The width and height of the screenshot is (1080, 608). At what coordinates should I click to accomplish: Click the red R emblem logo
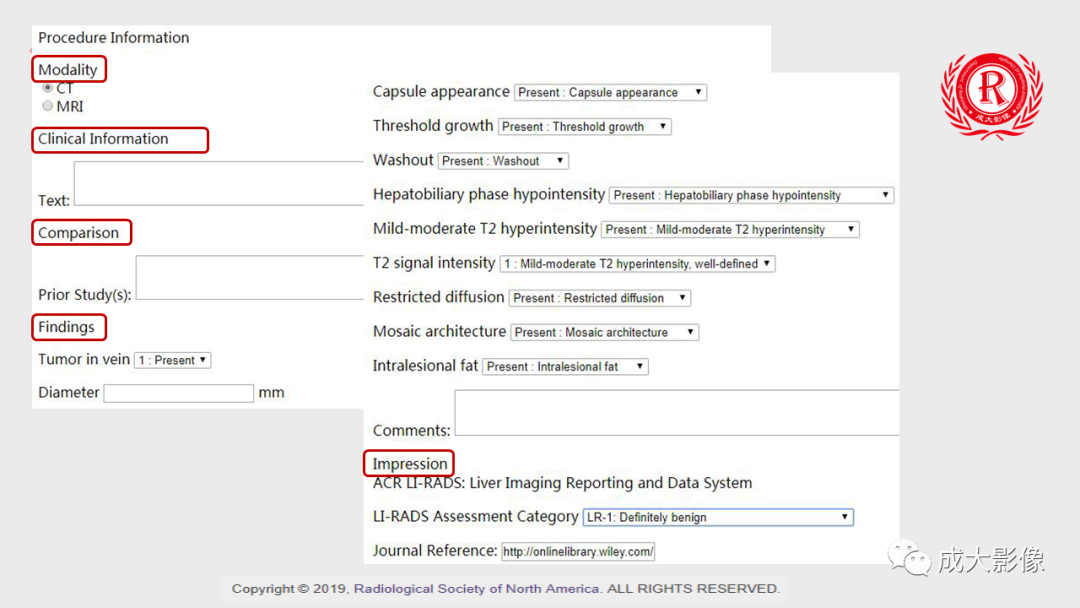point(991,93)
